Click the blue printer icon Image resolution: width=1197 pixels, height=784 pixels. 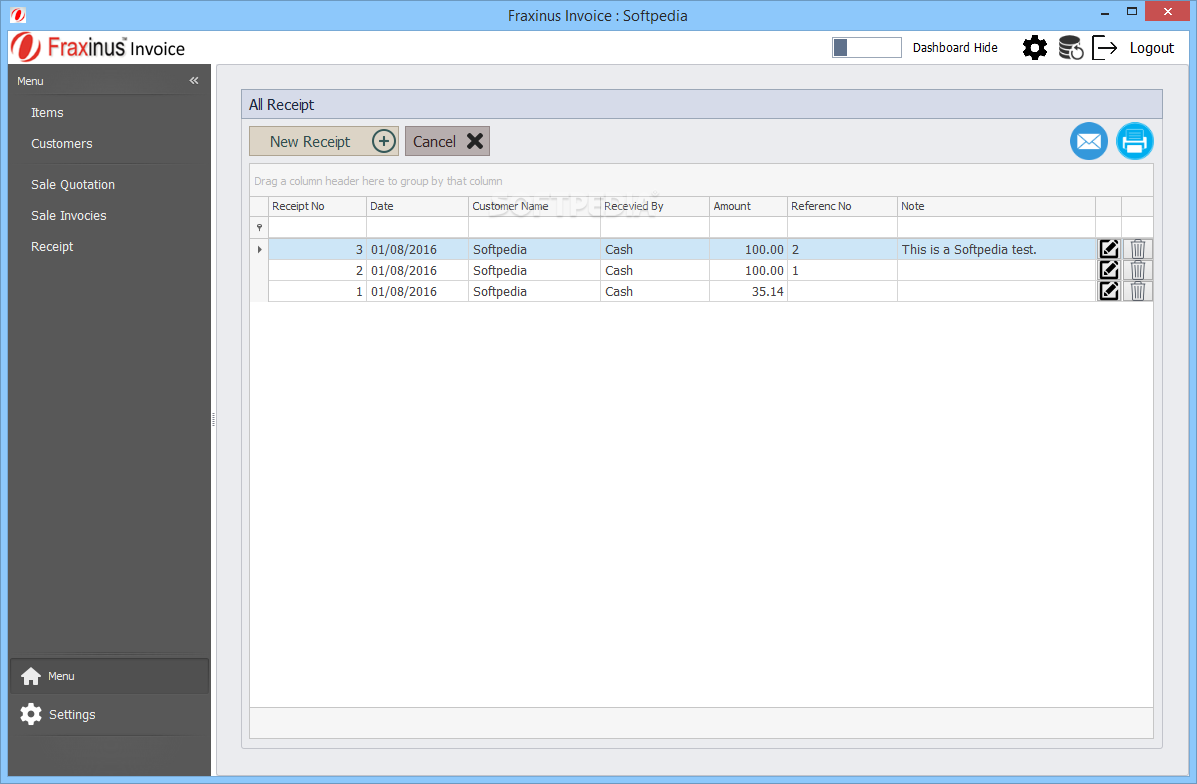click(x=1134, y=141)
